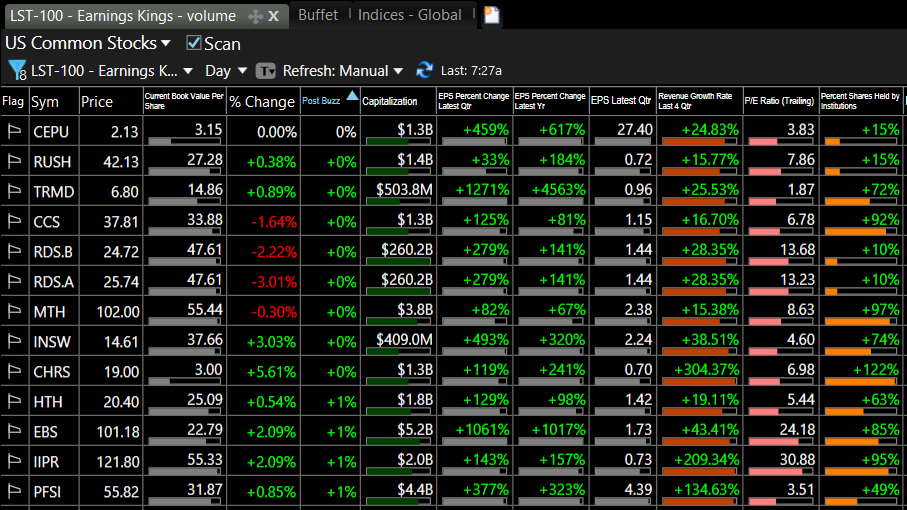
Task: Select the CEPU symbol cell
Action: 53,132
